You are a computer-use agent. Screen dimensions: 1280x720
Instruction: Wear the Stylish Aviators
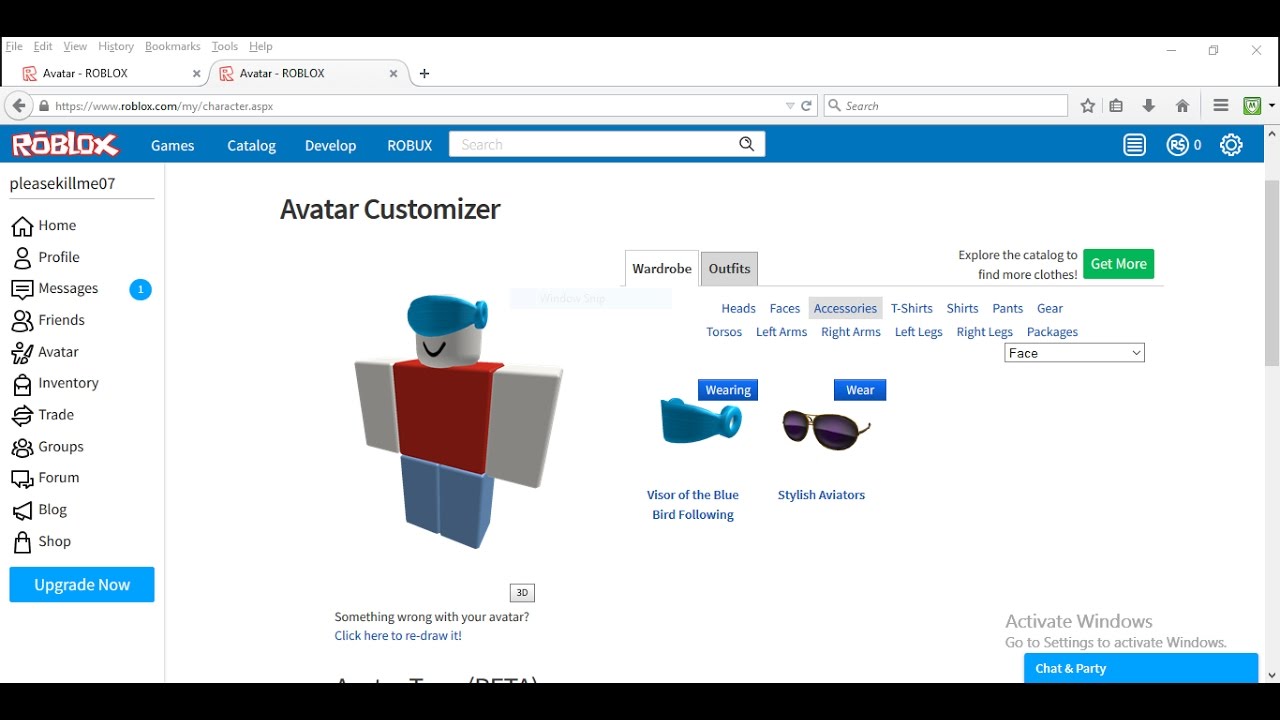[860, 390]
